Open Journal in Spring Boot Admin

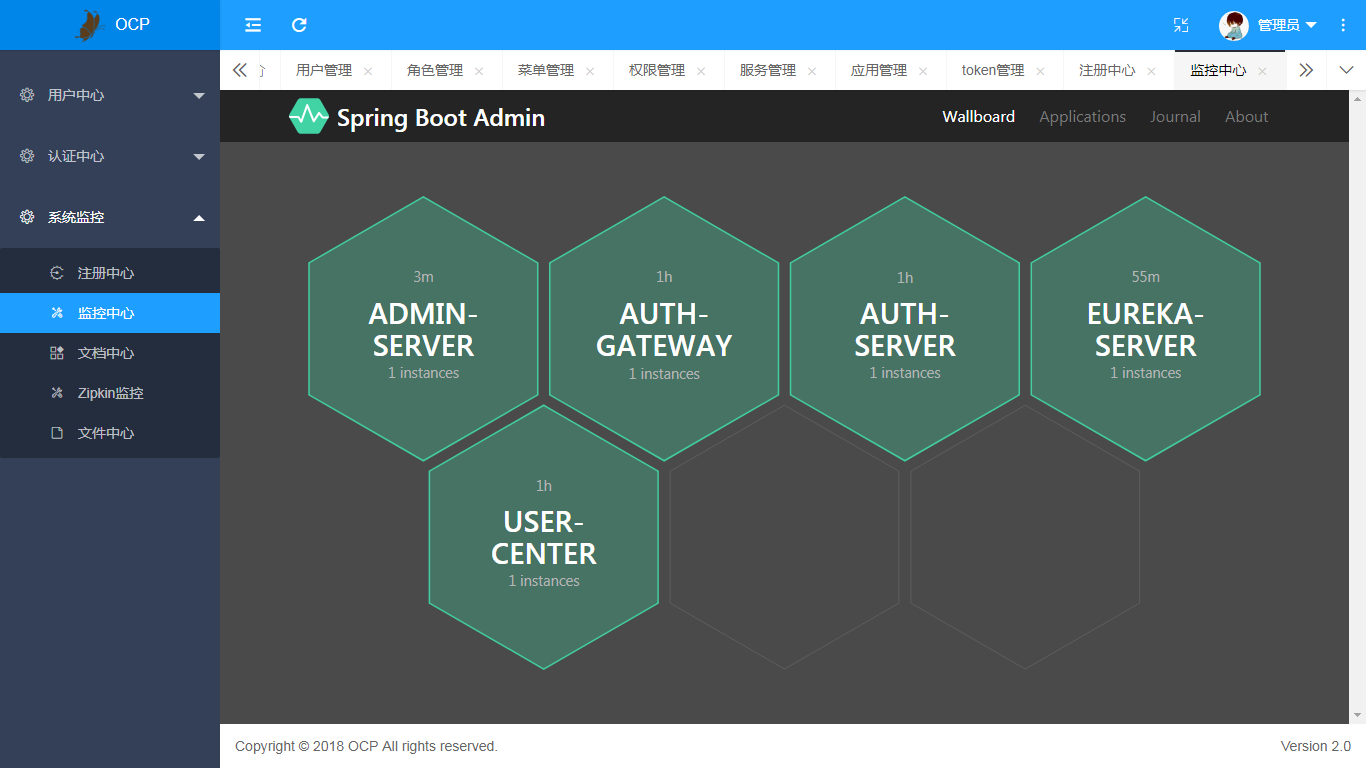(1175, 116)
